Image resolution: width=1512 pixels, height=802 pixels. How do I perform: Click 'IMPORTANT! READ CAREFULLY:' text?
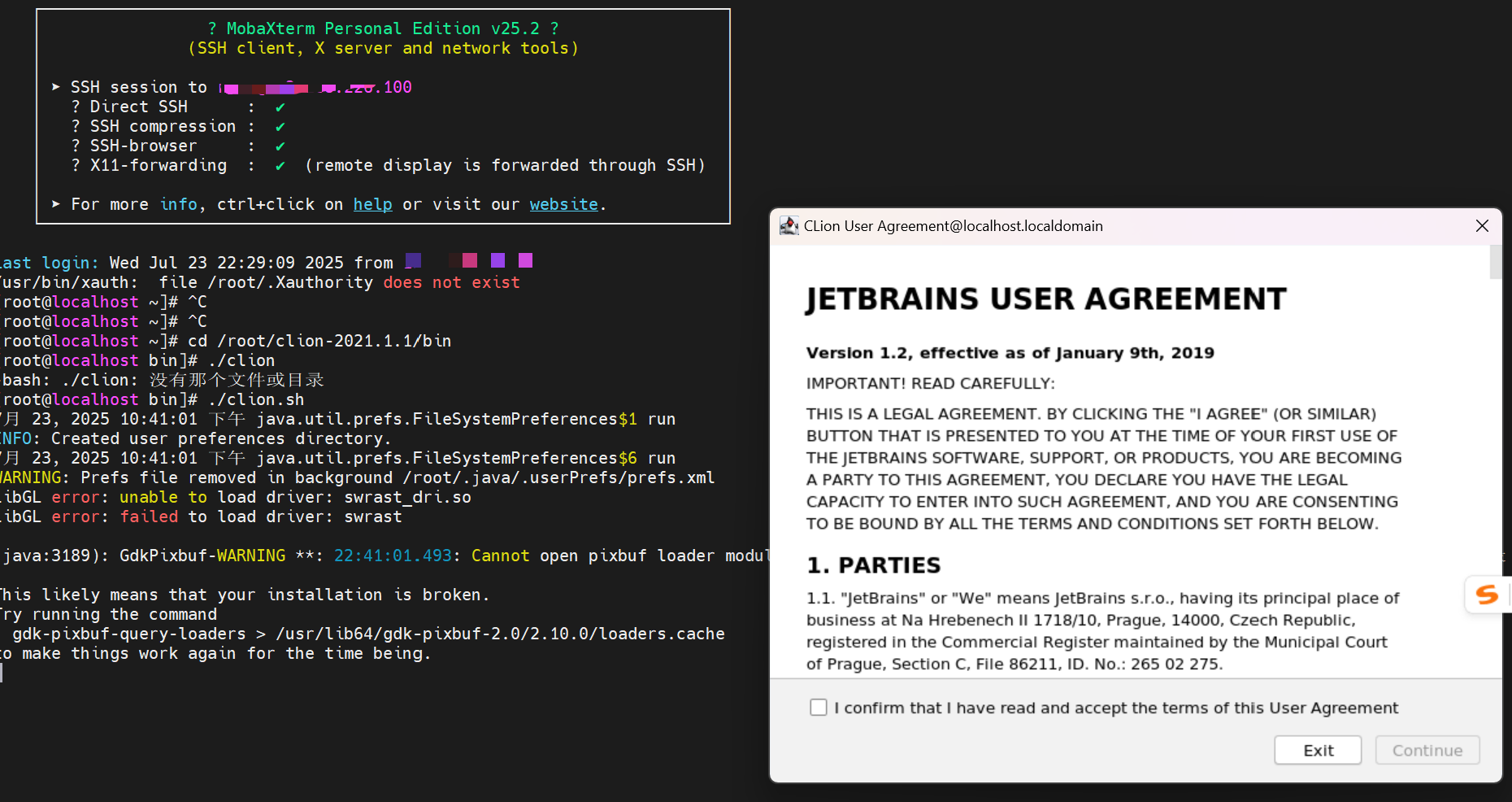(x=930, y=383)
